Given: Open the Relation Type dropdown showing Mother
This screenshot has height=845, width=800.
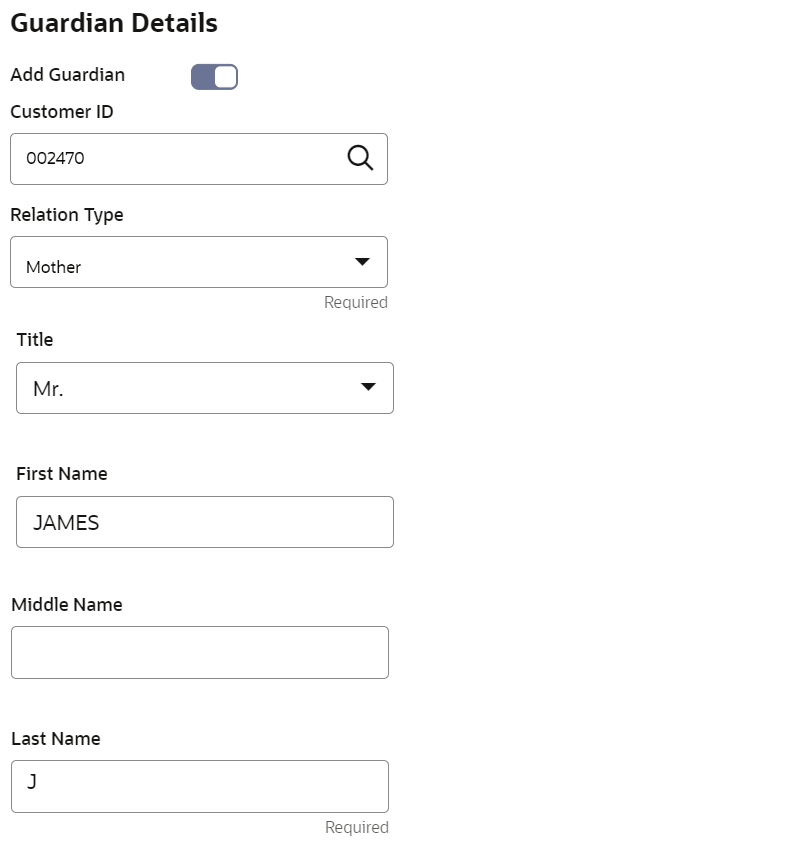Looking at the screenshot, I should 199,262.
